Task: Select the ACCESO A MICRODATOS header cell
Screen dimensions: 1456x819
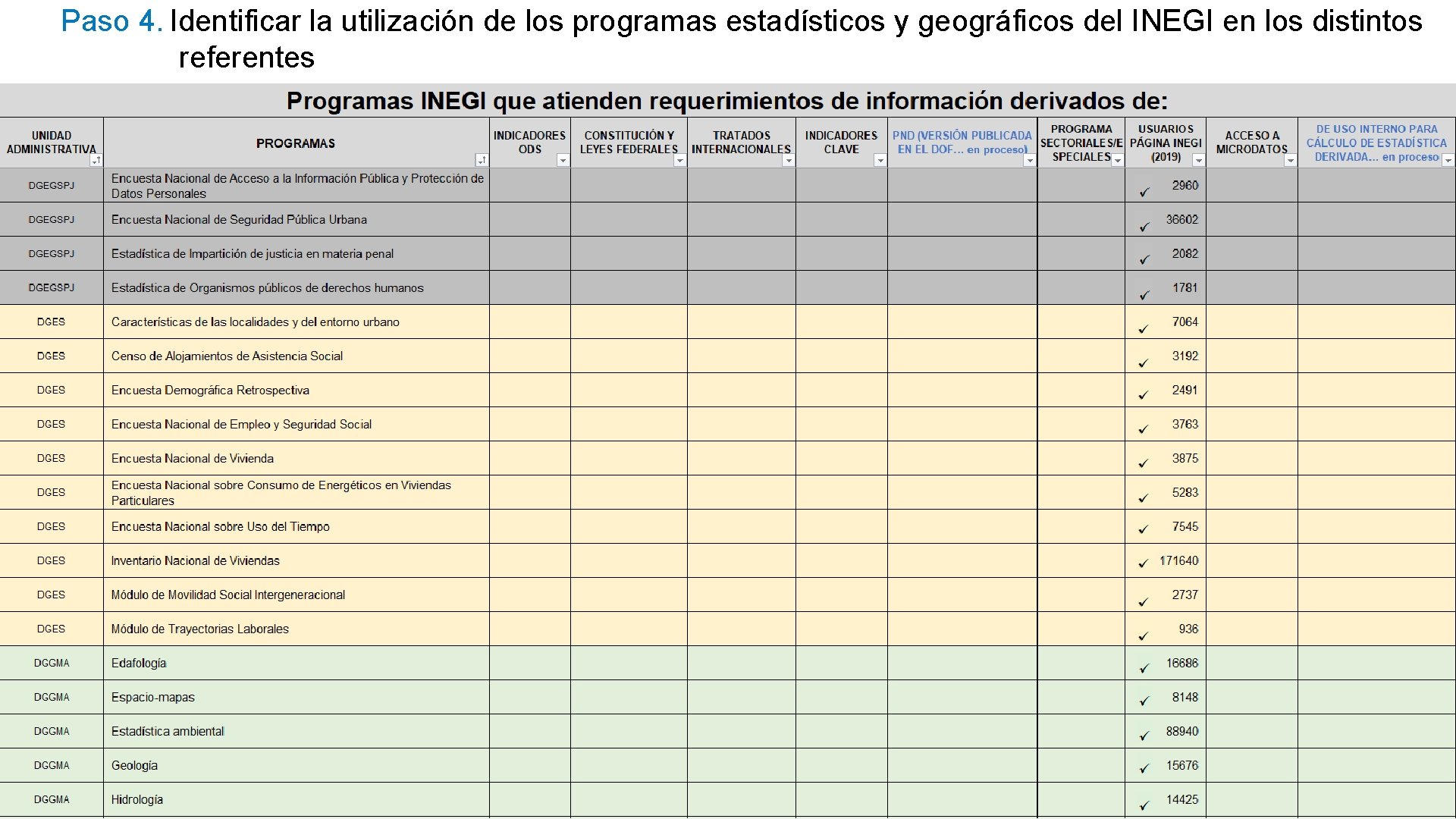Action: point(1251,143)
